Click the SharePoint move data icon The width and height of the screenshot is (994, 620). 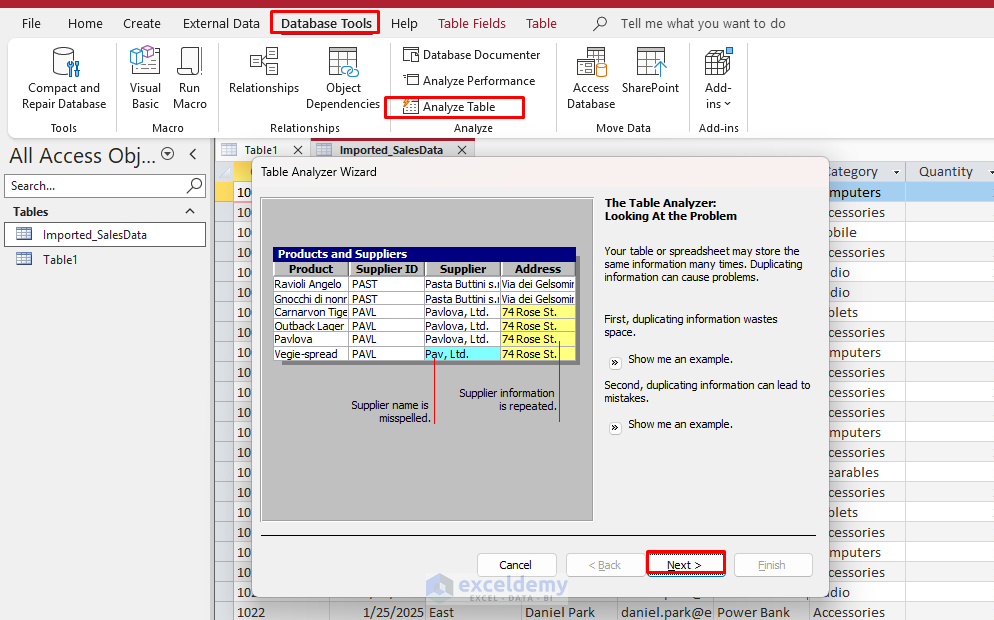(x=651, y=61)
